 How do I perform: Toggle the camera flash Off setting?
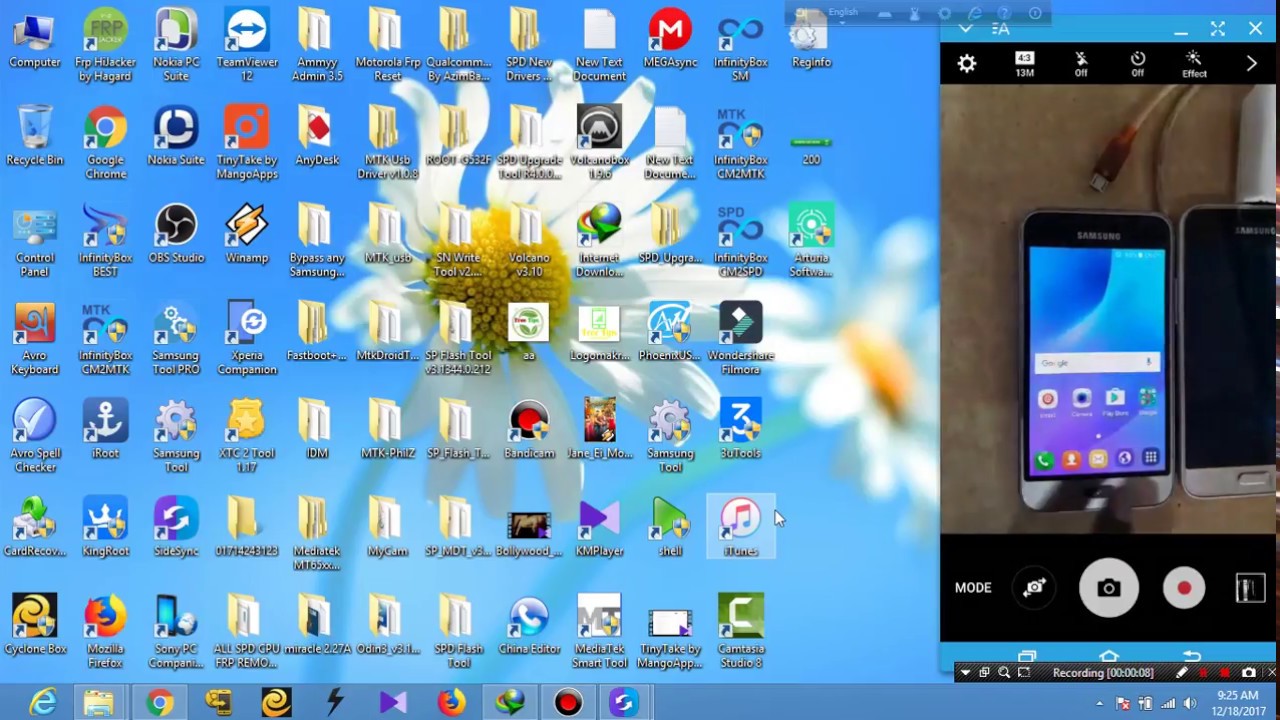[x=1081, y=64]
